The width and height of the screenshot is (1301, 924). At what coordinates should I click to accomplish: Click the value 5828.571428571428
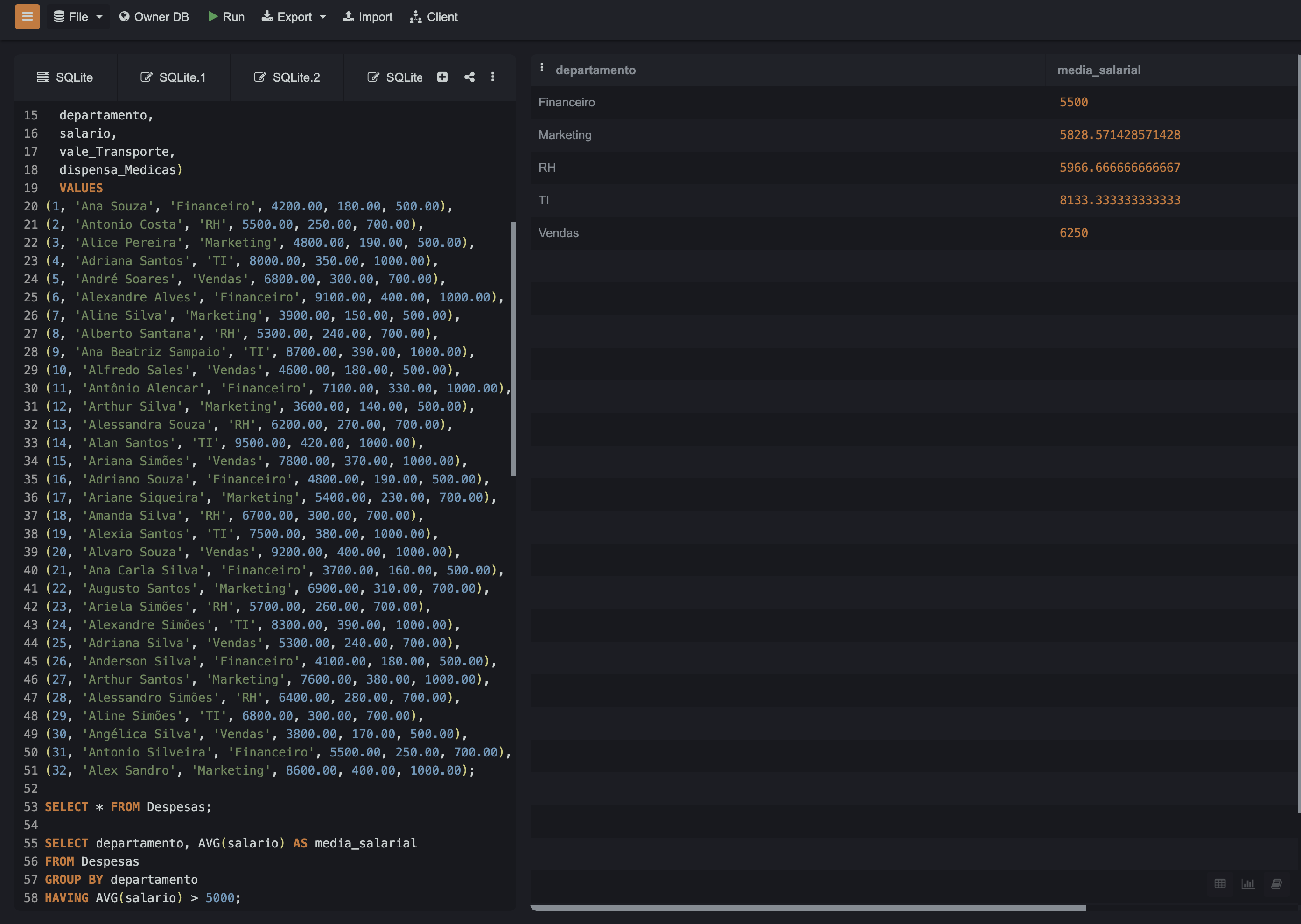1119,135
